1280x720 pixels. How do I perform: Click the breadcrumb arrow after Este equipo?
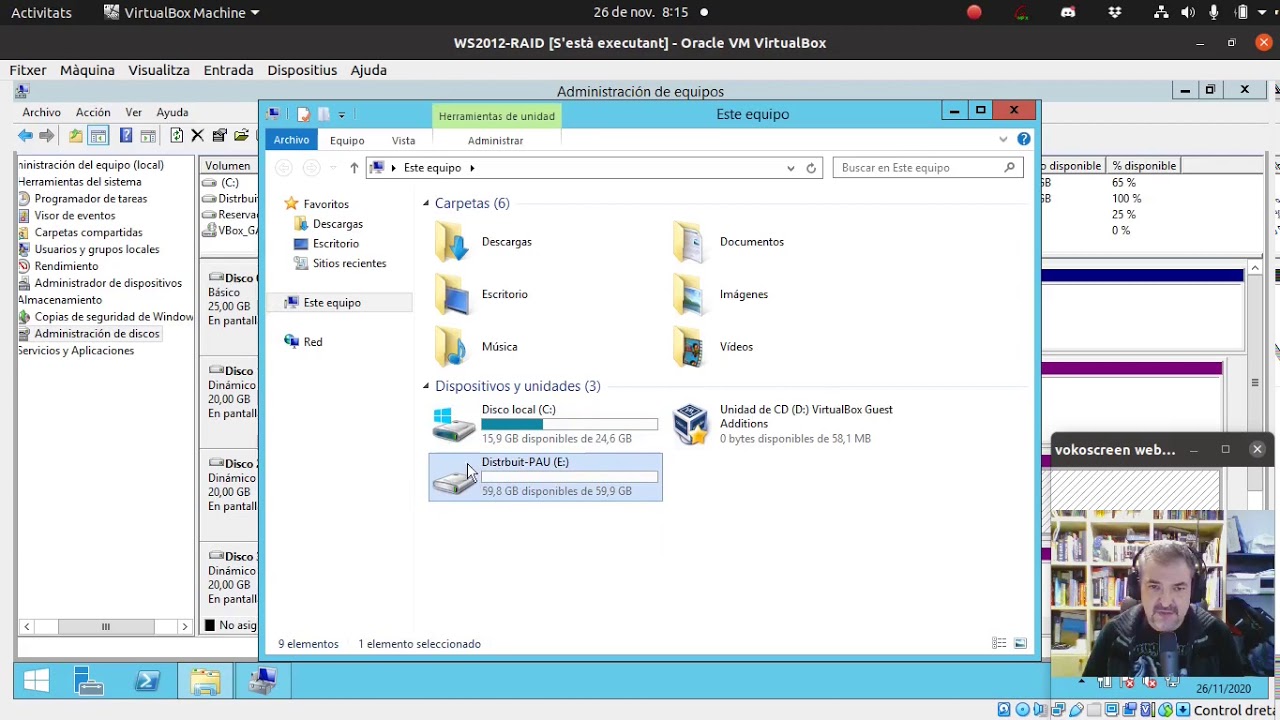pyautogui.click(x=472, y=168)
